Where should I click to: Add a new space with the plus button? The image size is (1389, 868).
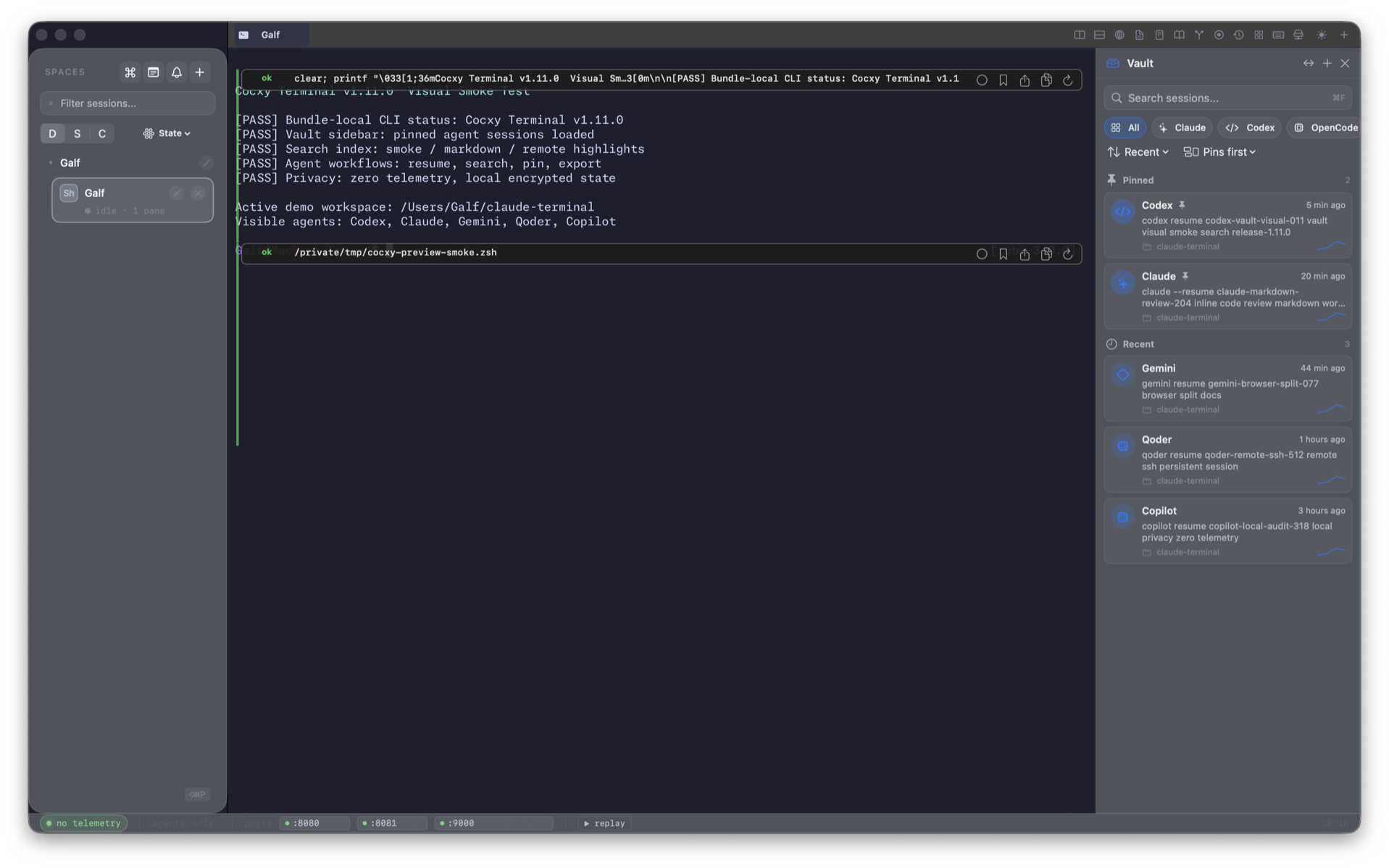coord(200,72)
